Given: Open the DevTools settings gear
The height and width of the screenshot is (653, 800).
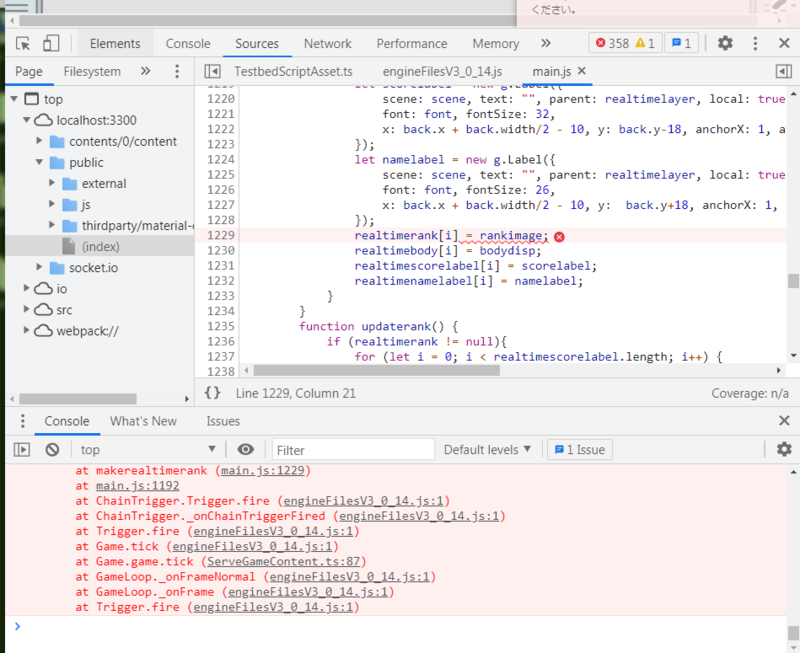Looking at the screenshot, I should (x=725, y=43).
